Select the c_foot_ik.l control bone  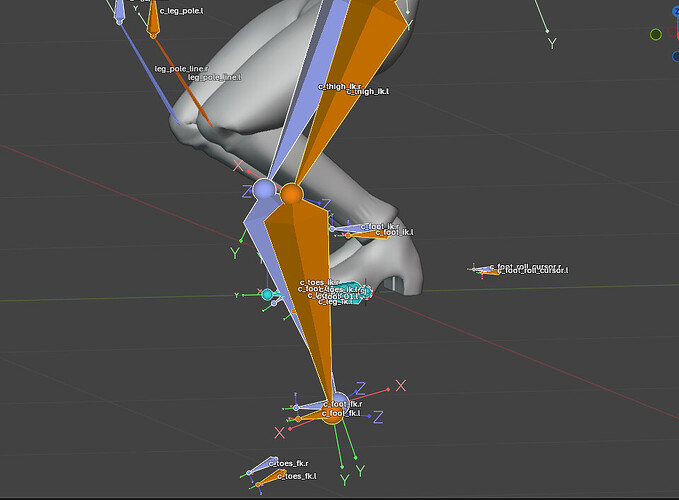(366, 235)
